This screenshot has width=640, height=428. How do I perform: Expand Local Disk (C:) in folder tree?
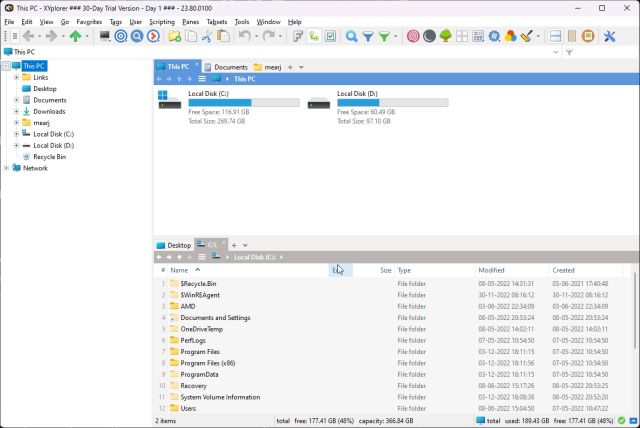[16, 134]
